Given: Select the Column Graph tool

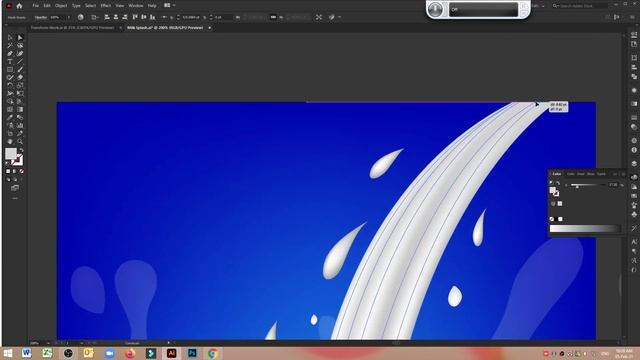Looking at the screenshot, I should (x=20, y=125).
